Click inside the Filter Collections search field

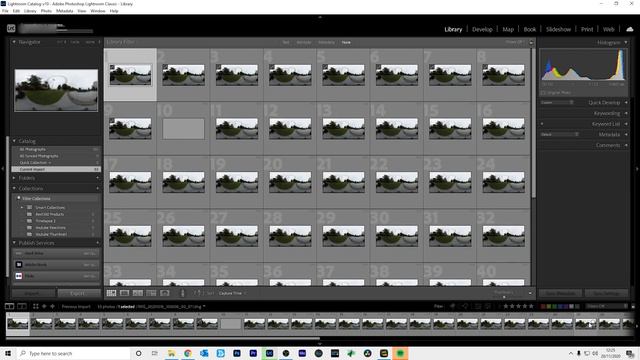tap(57, 198)
